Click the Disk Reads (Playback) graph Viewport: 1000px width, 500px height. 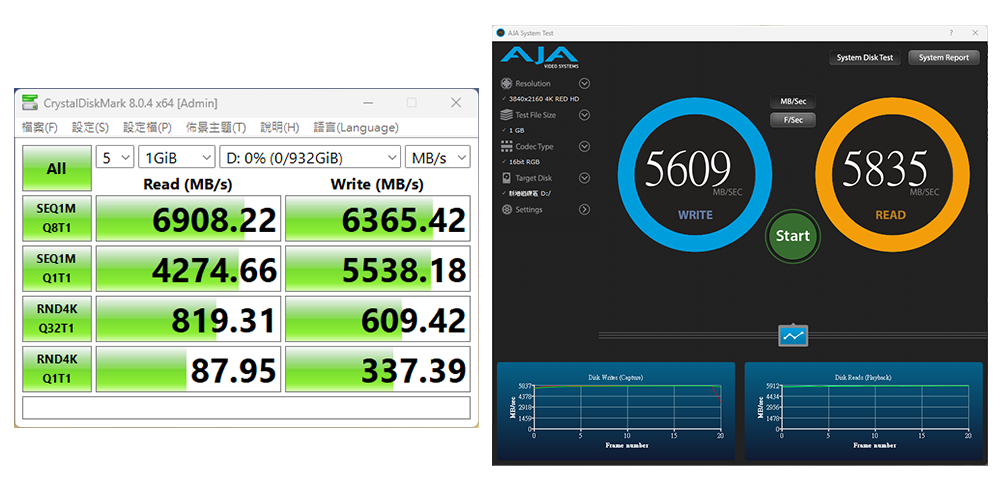point(864,411)
